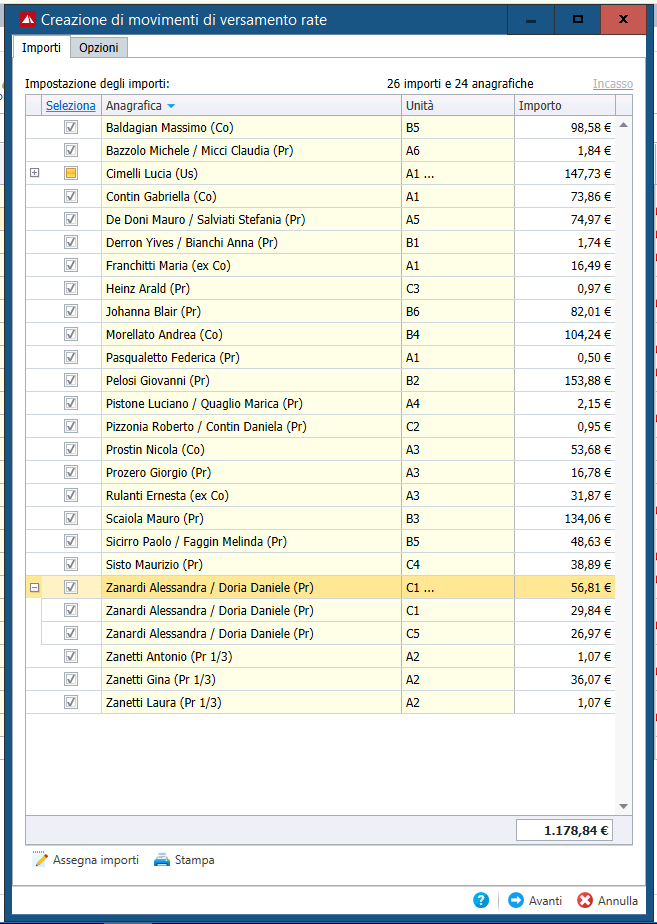
Task: Collapse the Zanardi Alessandra group row
Action: 35,588
